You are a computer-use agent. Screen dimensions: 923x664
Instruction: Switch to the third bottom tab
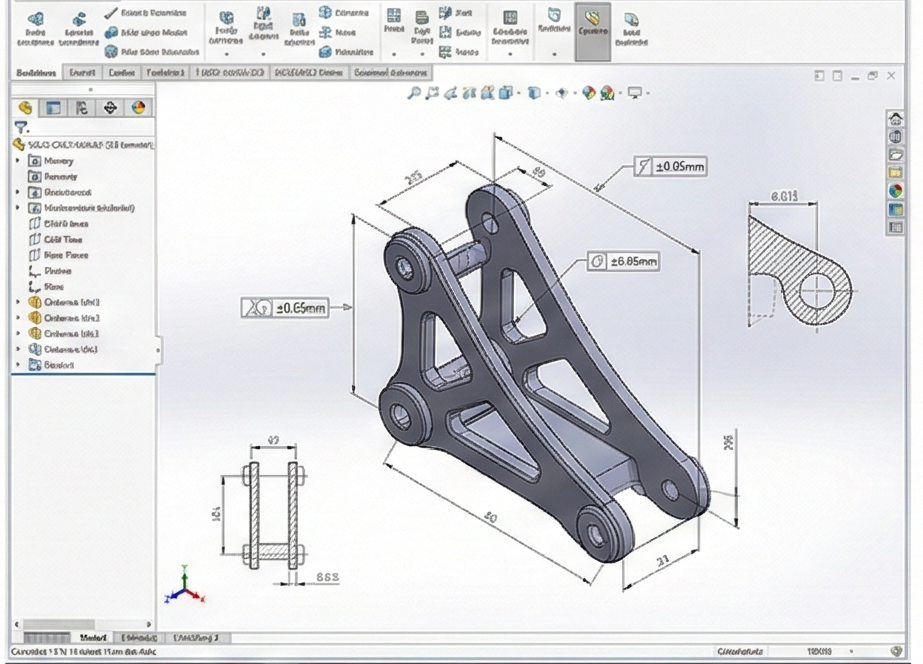coord(196,638)
